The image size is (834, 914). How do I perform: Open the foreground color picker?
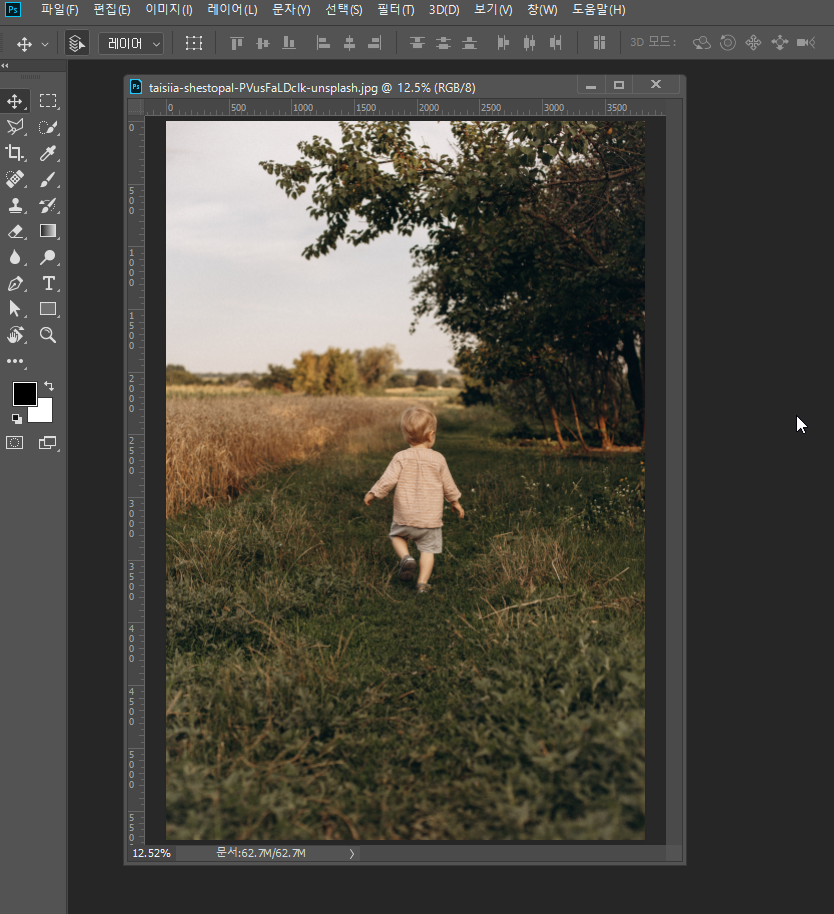pyautogui.click(x=24, y=394)
